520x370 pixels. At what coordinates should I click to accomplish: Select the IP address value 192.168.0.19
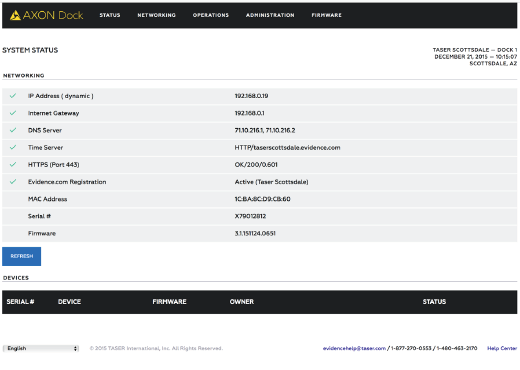point(251,96)
